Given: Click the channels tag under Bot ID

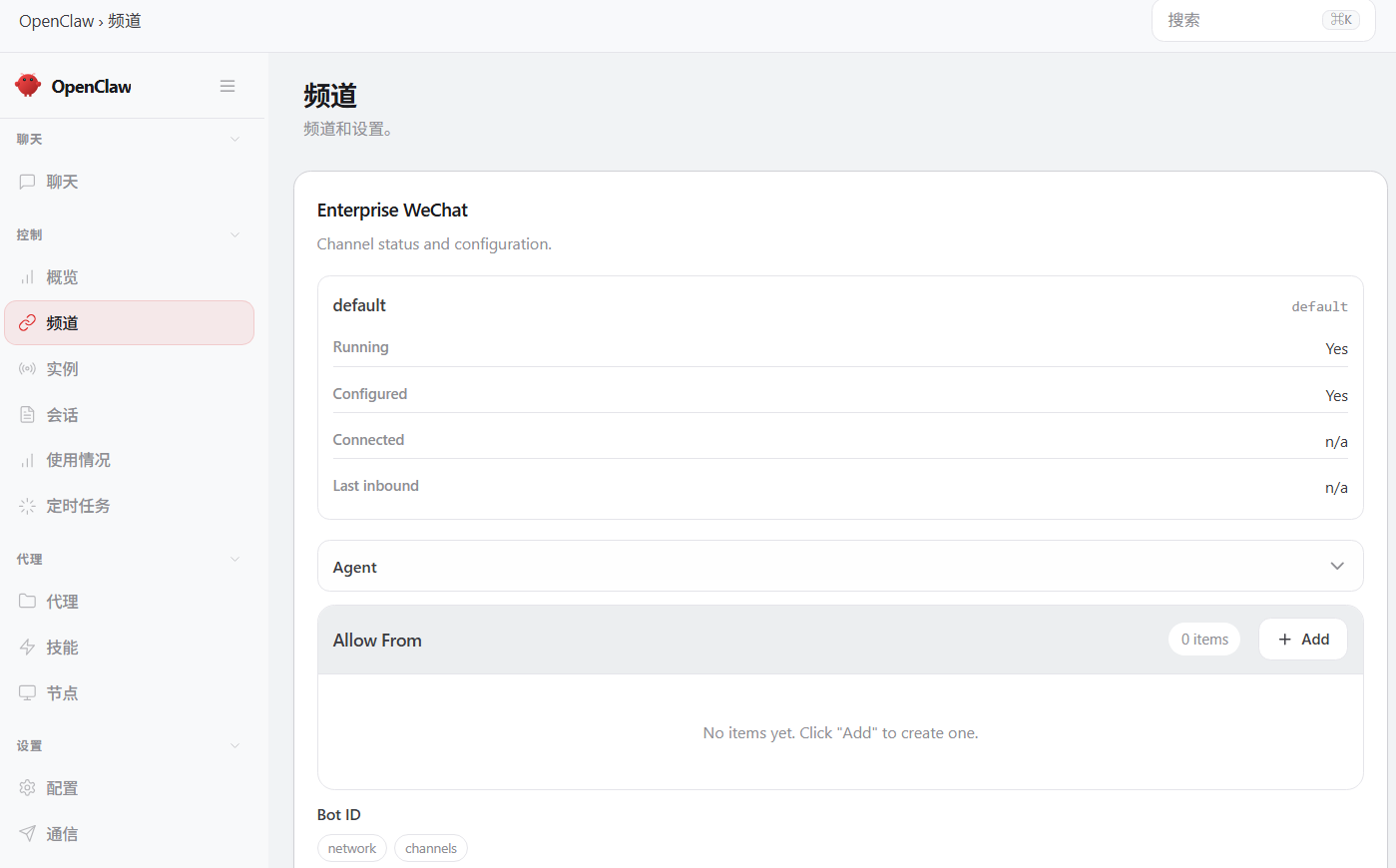Looking at the screenshot, I should (430, 847).
